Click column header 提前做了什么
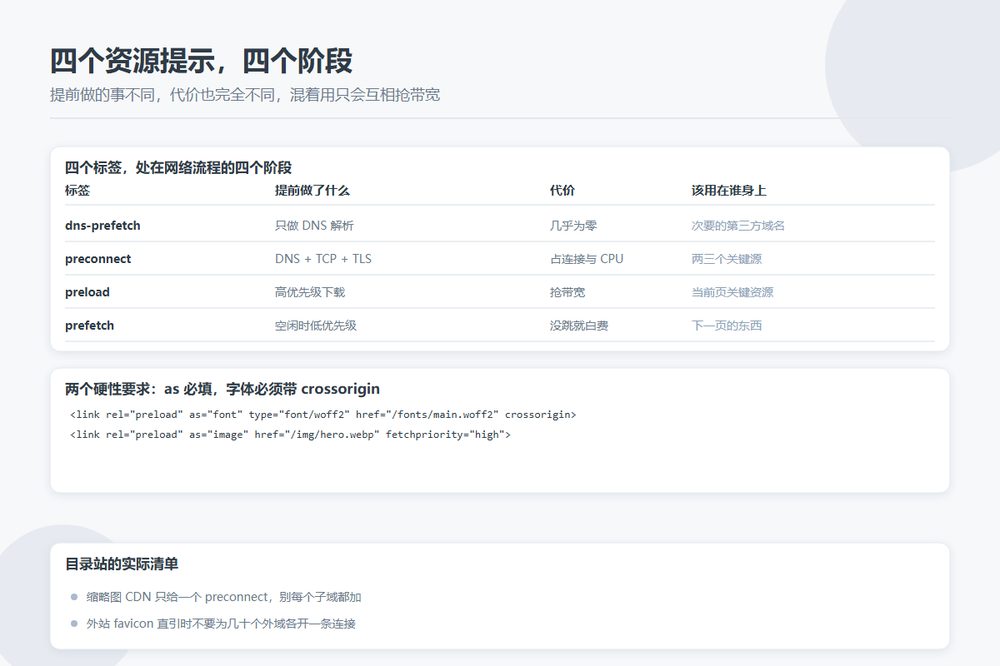 coord(312,190)
